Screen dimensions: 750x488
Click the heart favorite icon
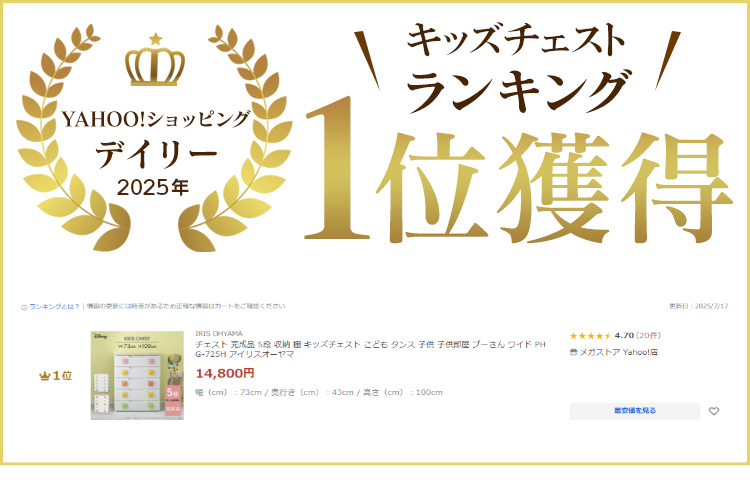coord(714,411)
